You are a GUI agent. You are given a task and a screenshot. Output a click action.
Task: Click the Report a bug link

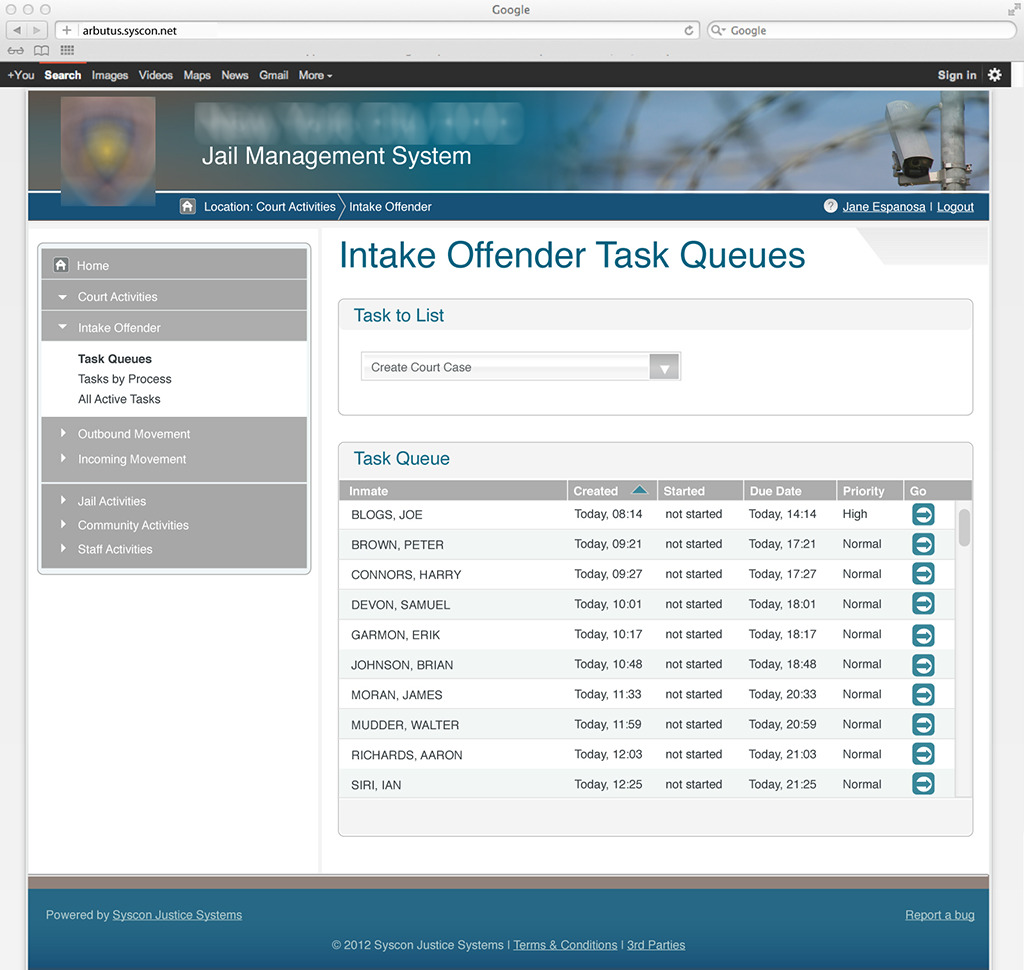point(939,915)
